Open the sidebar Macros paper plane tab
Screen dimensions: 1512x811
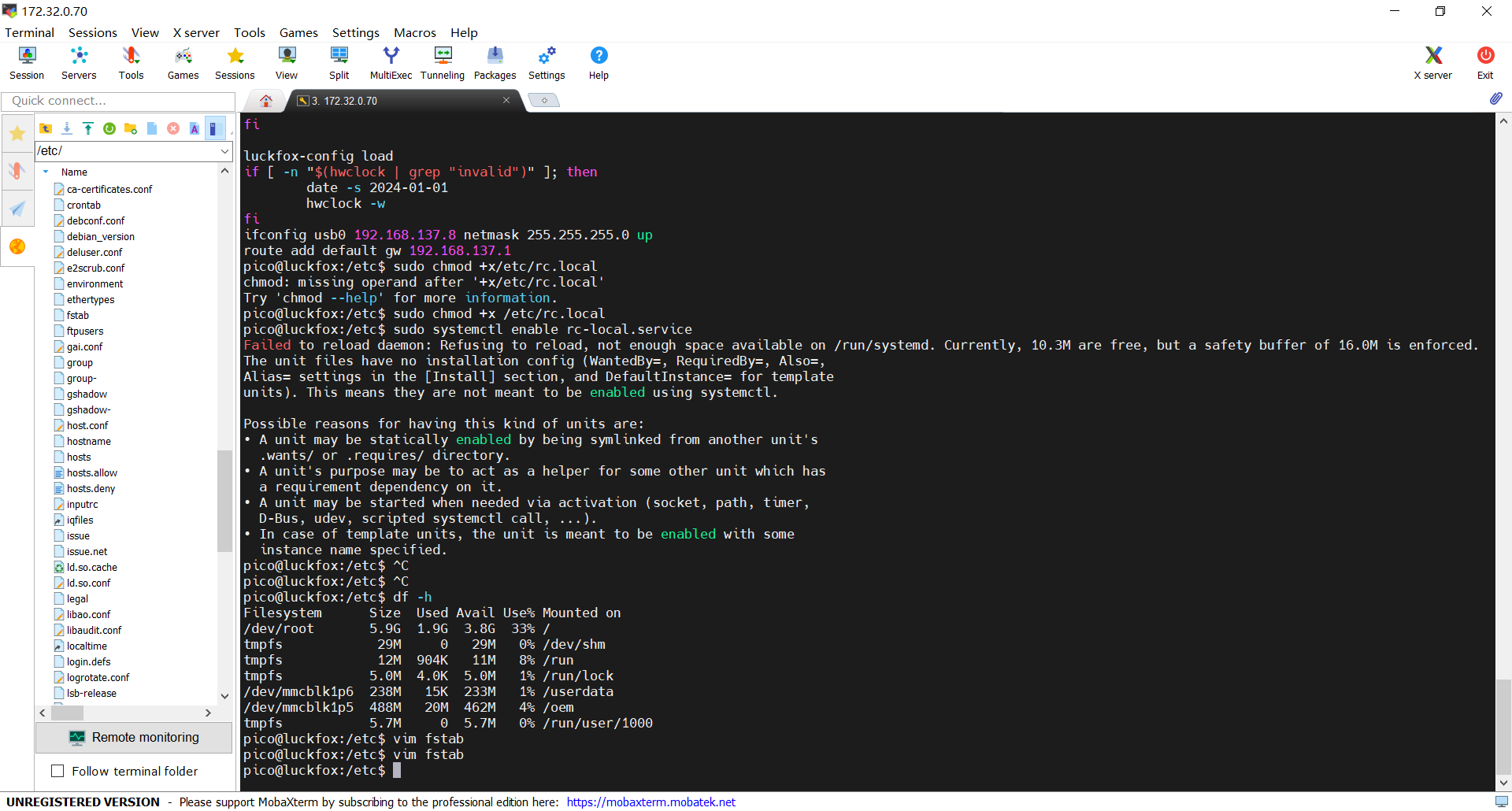(17, 209)
